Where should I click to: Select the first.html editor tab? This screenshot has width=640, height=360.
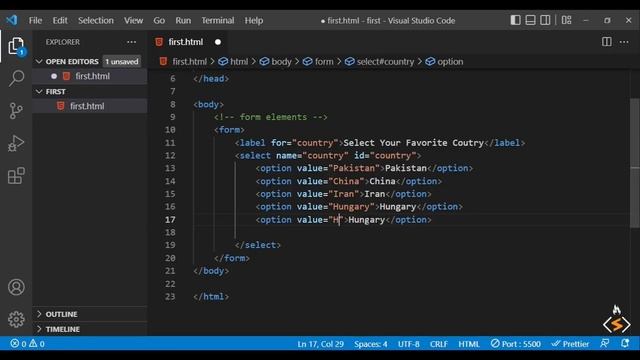click(x=188, y=42)
